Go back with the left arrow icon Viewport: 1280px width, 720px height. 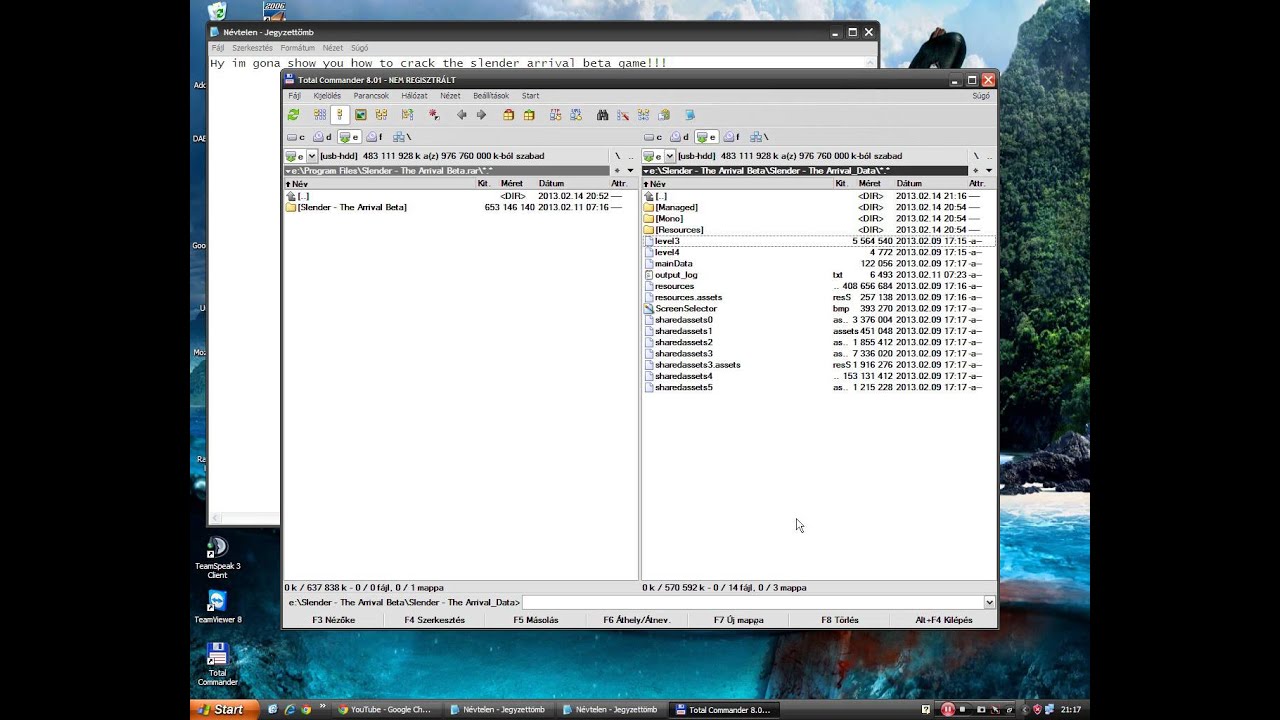[461, 115]
